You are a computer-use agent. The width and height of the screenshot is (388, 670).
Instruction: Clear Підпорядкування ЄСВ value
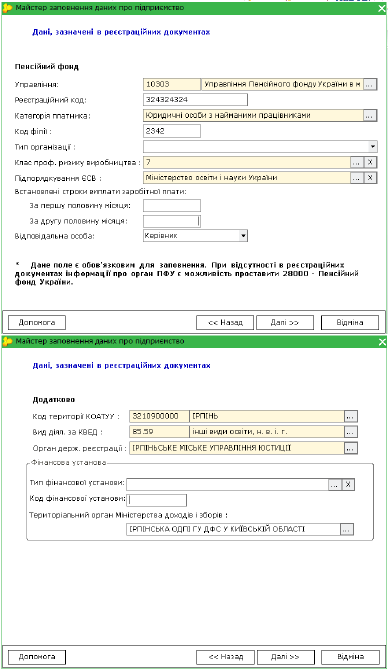point(370,178)
